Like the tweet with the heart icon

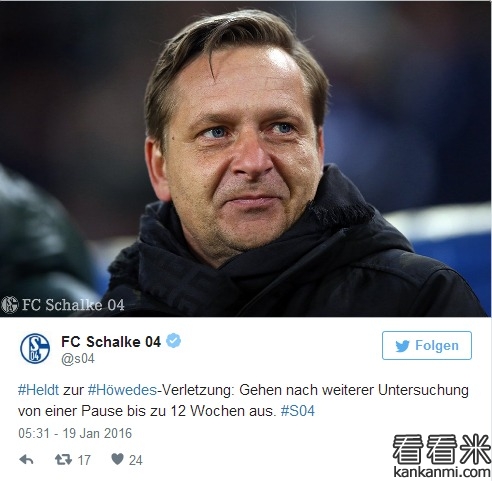(x=117, y=459)
